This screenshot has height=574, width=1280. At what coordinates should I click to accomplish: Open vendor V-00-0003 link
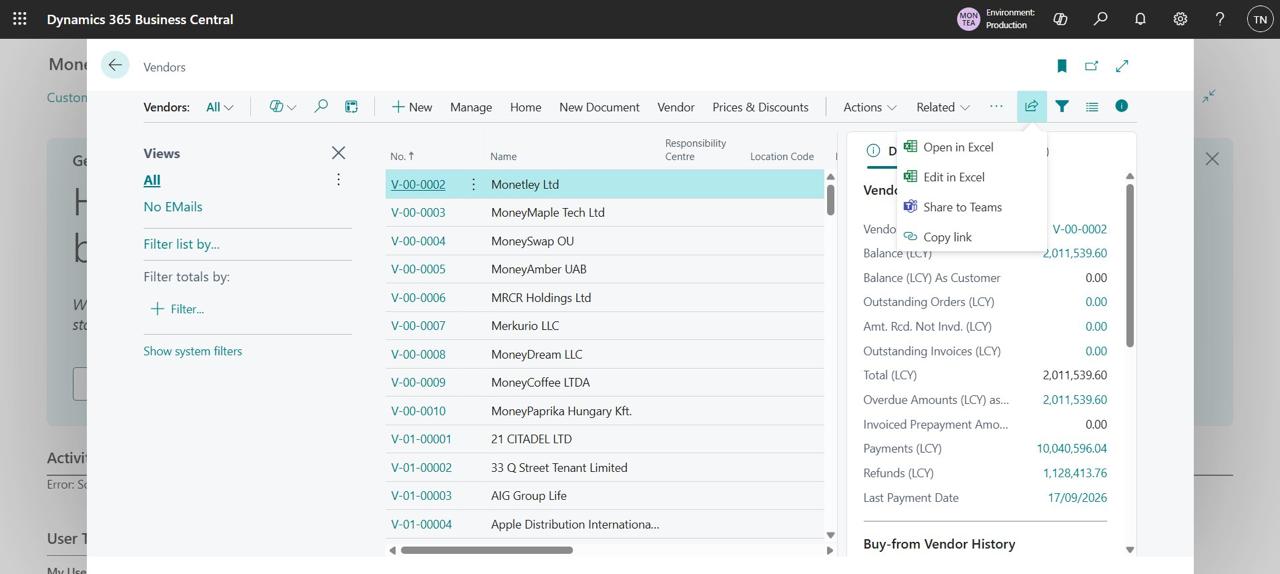418,212
